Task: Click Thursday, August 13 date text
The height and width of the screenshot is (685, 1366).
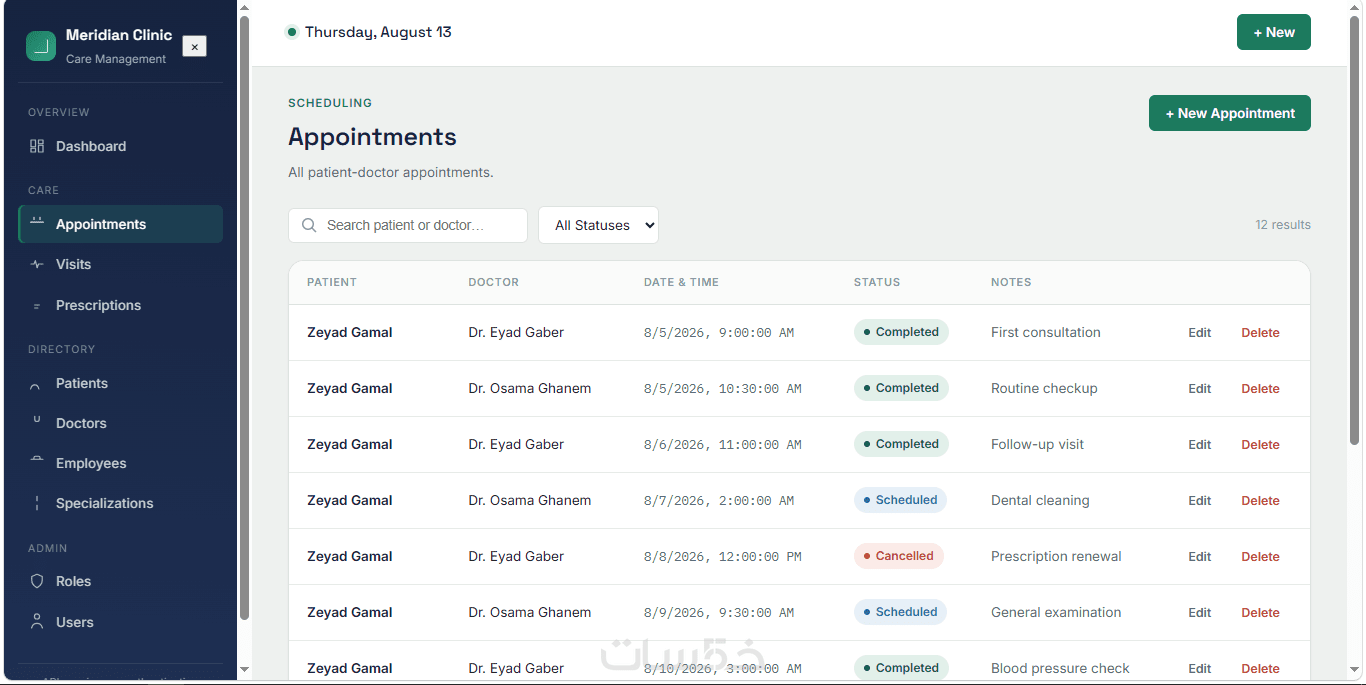Action: click(378, 32)
